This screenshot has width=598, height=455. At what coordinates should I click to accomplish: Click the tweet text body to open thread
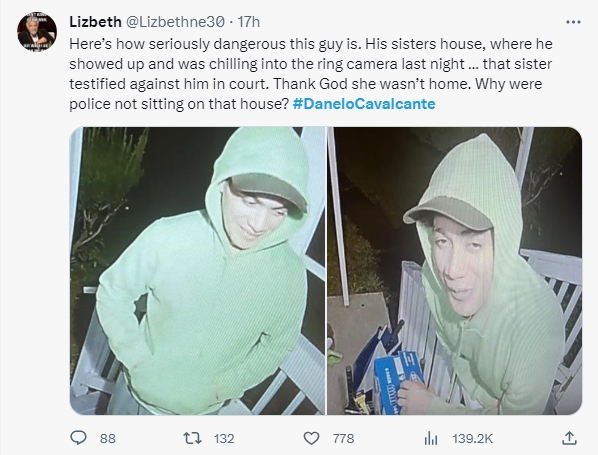(x=311, y=74)
